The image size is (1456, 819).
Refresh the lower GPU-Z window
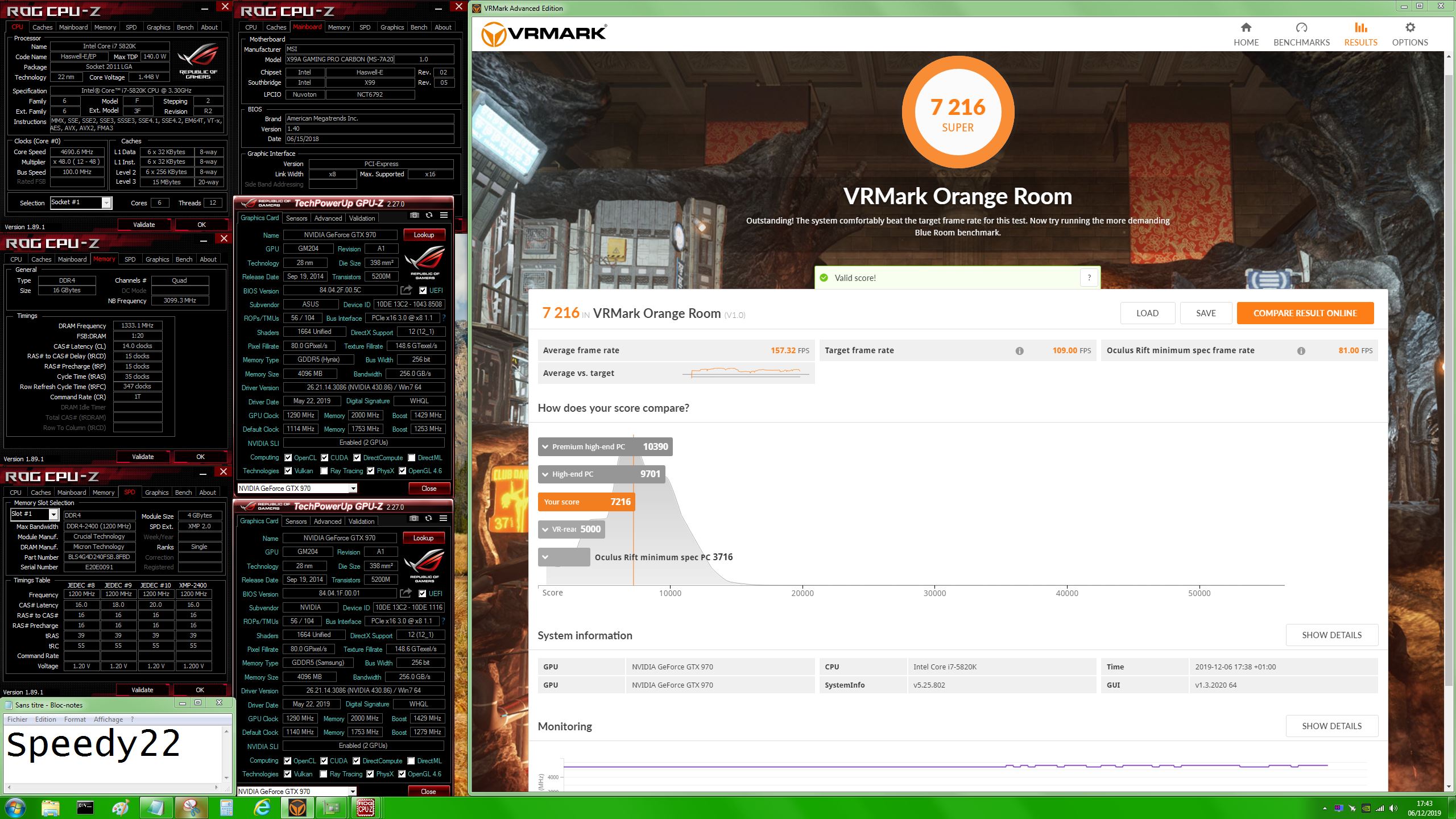point(428,518)
